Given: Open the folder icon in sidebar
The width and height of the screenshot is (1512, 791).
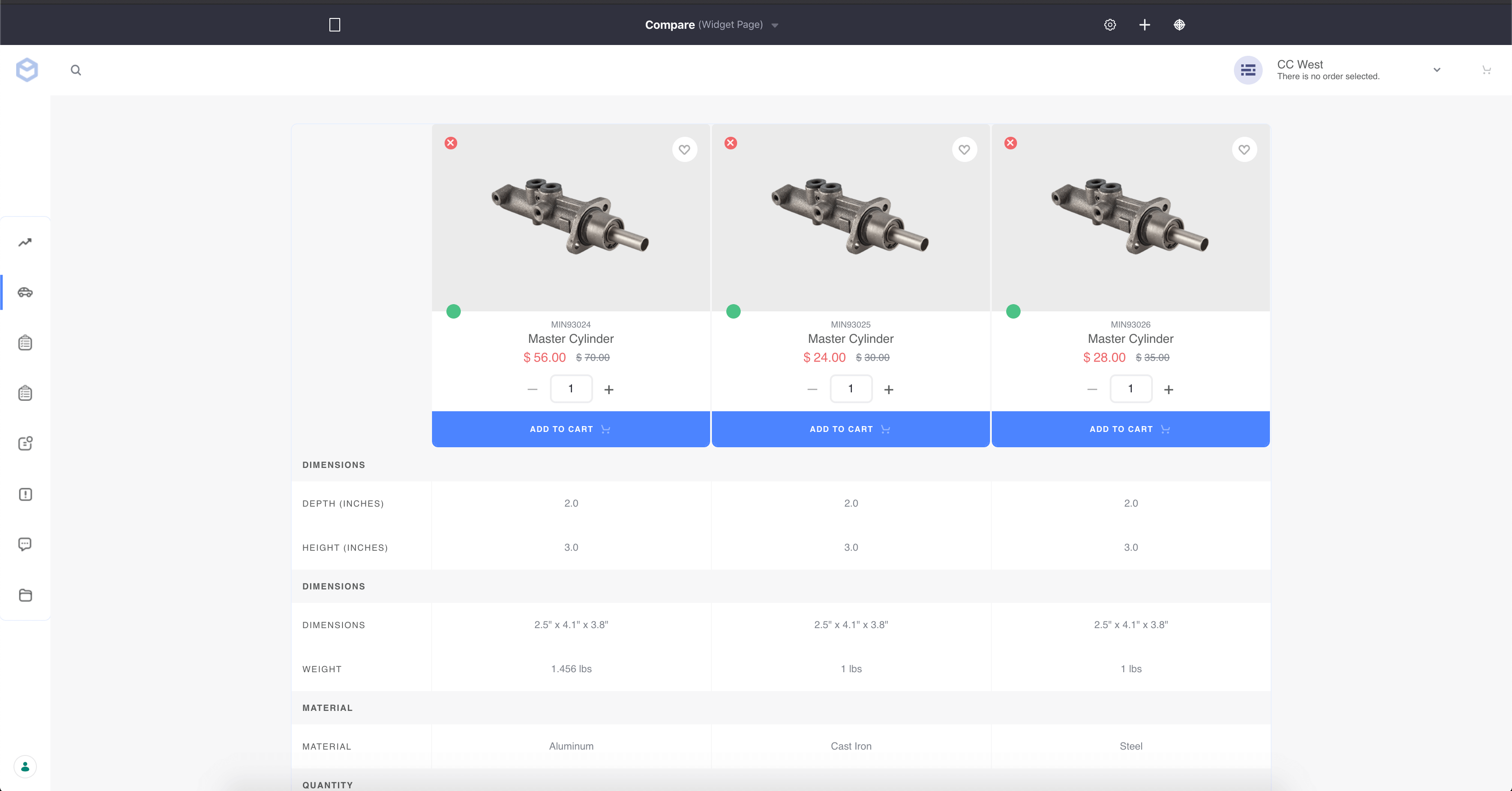Looking at the screenshot, I should tap(25, 595).
